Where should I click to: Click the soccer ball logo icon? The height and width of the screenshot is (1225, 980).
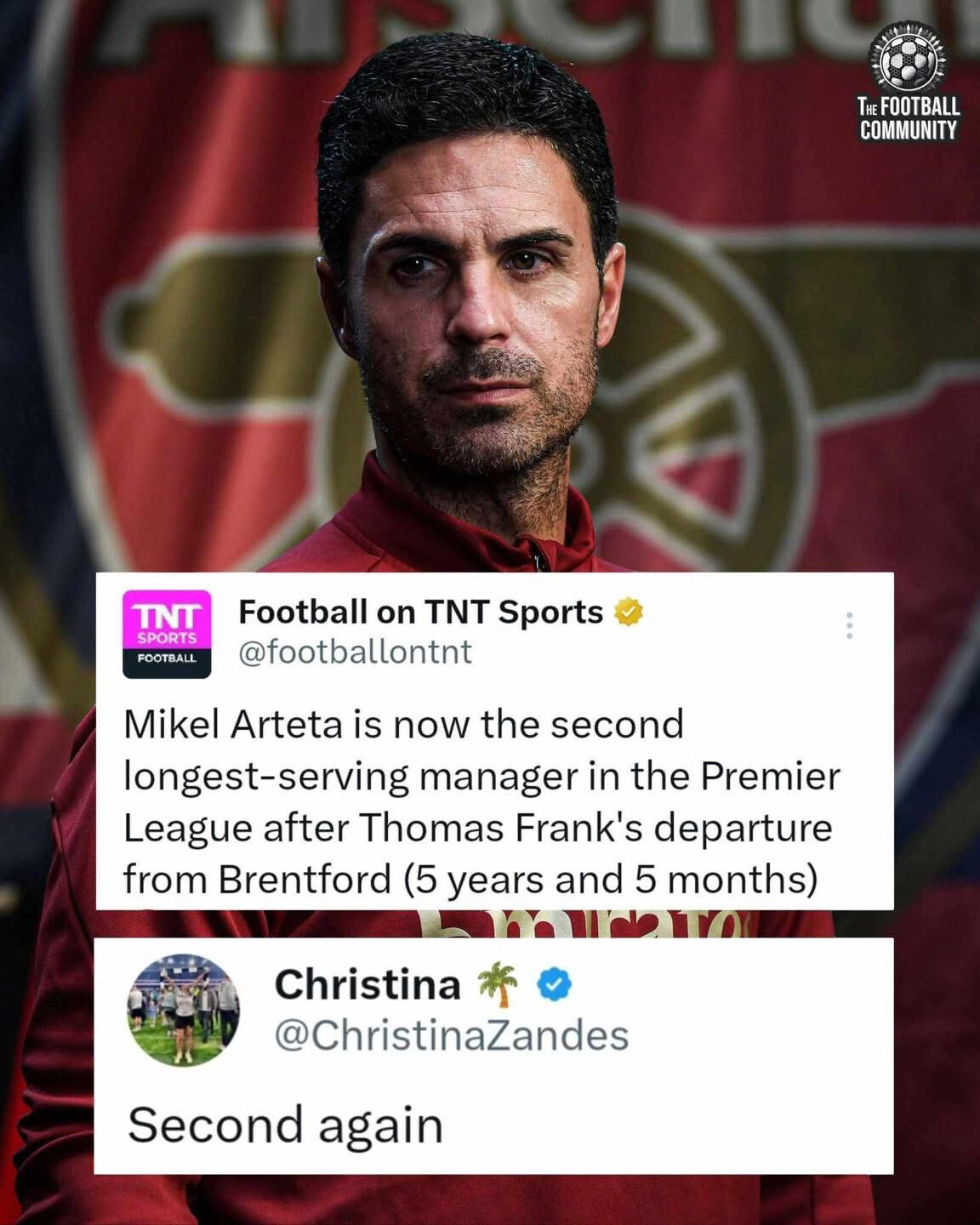(907, 58)
